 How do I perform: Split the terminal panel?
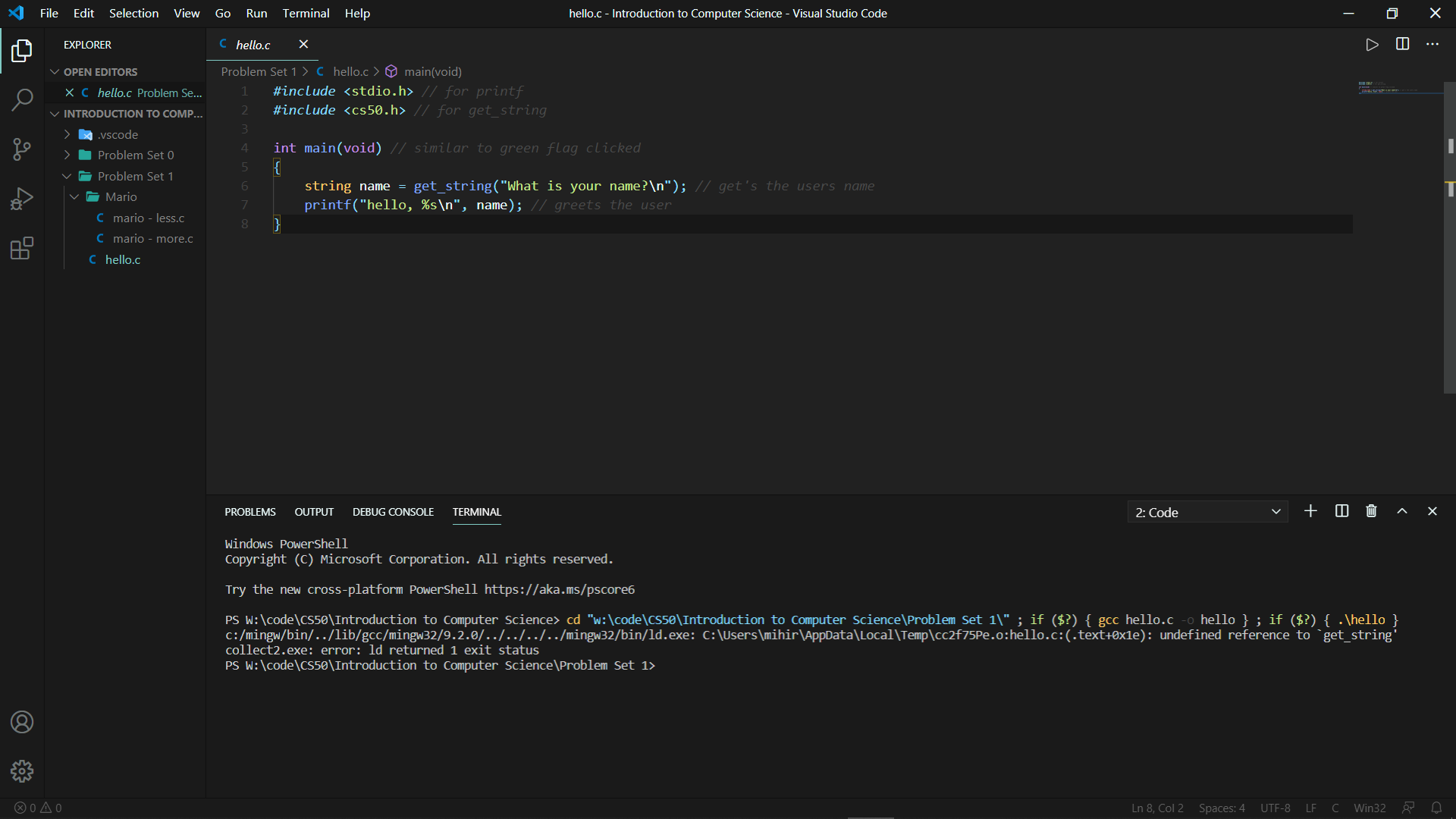[1341, 511]
